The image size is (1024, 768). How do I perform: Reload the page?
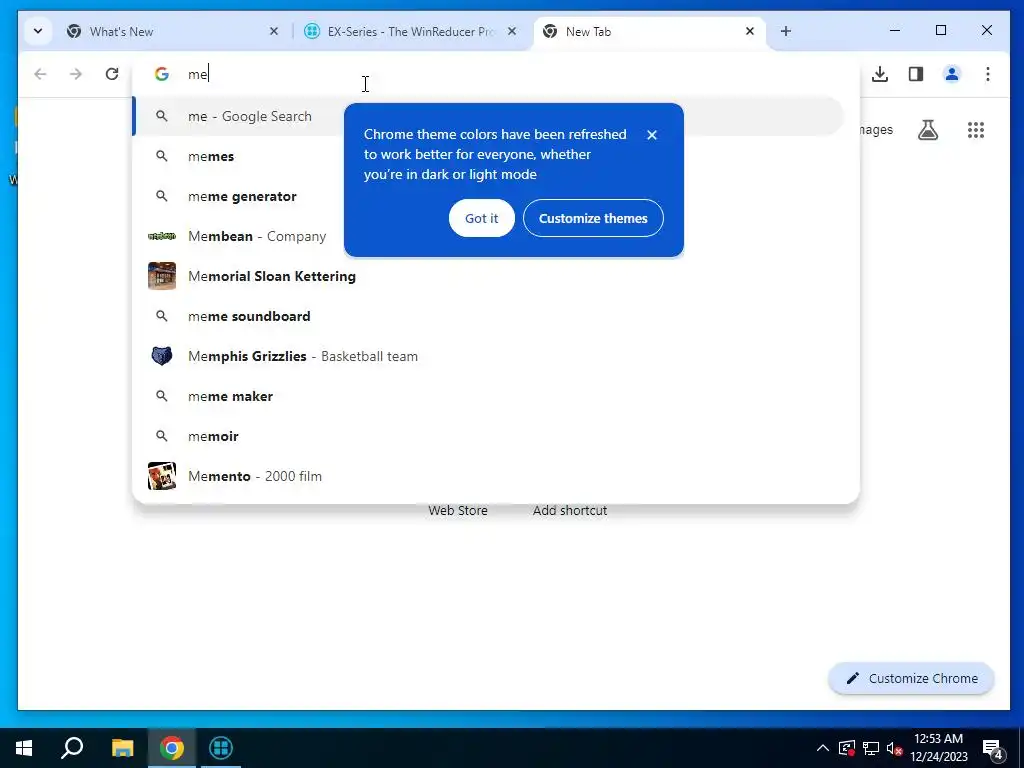tap(112, 74)
